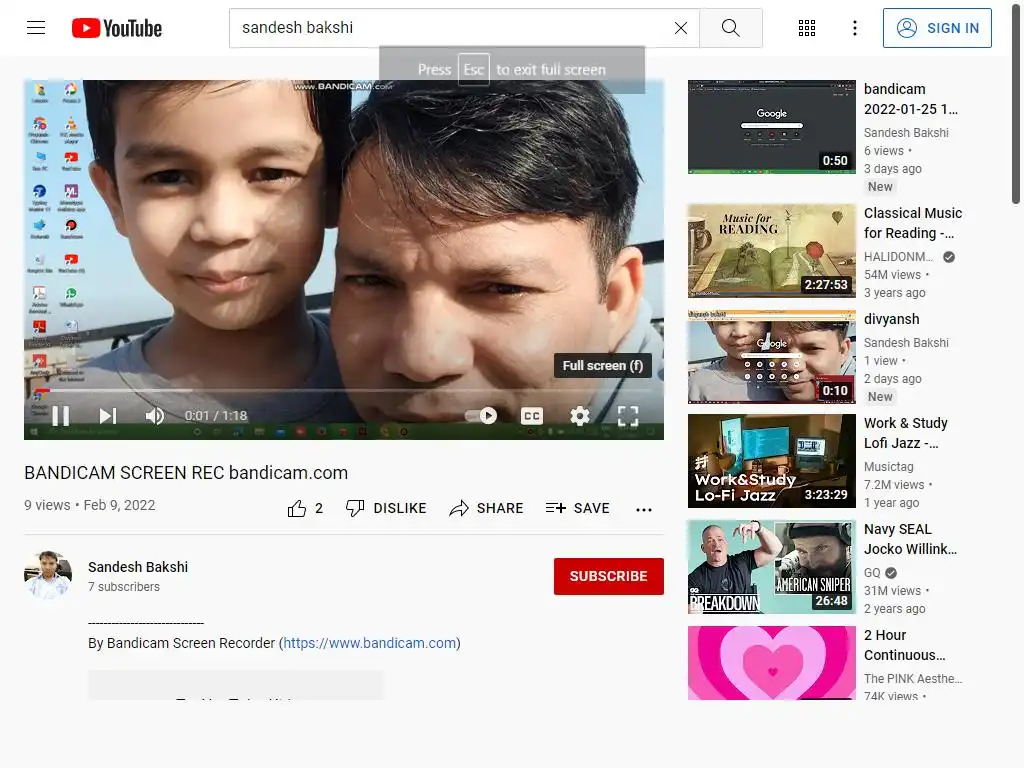Open player settings gear
1024x768 pixels.
point(580,416)
